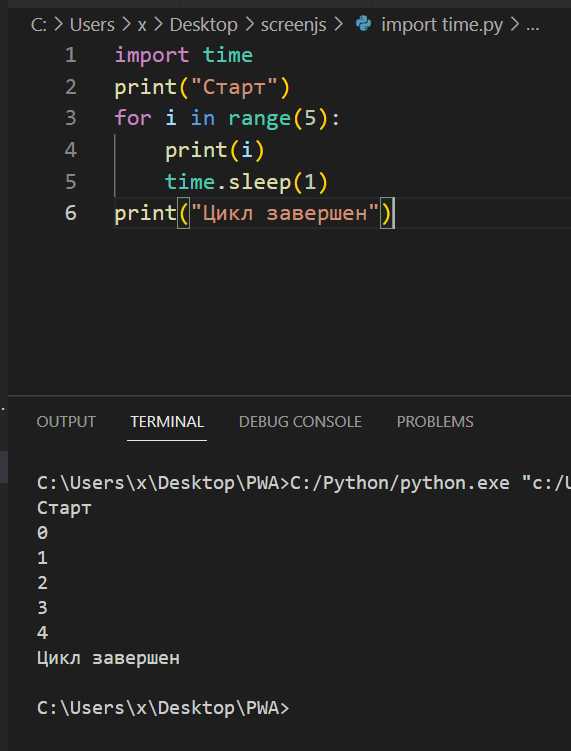Click the 'x' folder breadcrumb
The width and height of the screenshot is (571, 751).
click(142, 24)
